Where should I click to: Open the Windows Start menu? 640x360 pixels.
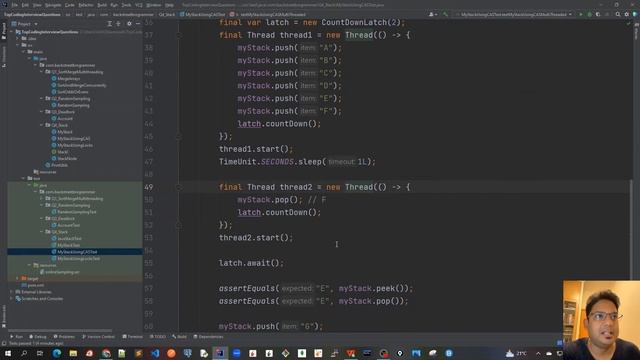click(8, 353)
